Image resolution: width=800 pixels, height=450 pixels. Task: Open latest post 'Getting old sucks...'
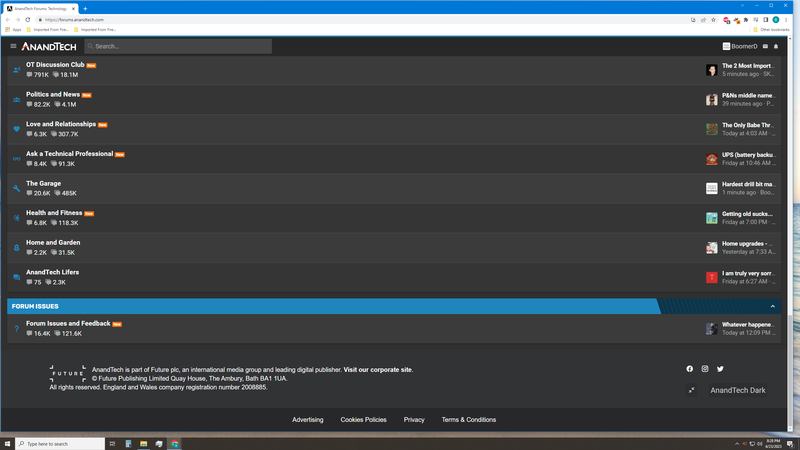click(x=747, y=214)
